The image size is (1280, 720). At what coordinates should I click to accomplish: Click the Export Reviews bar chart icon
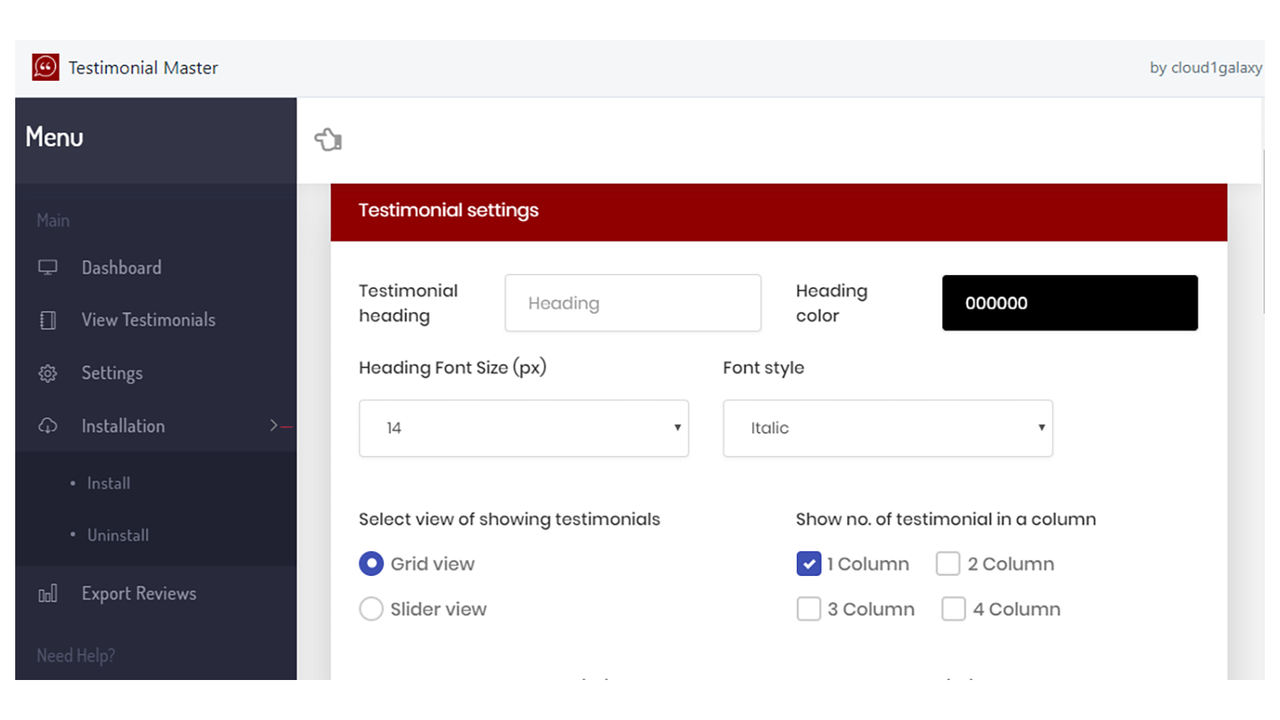coord(47,594)
